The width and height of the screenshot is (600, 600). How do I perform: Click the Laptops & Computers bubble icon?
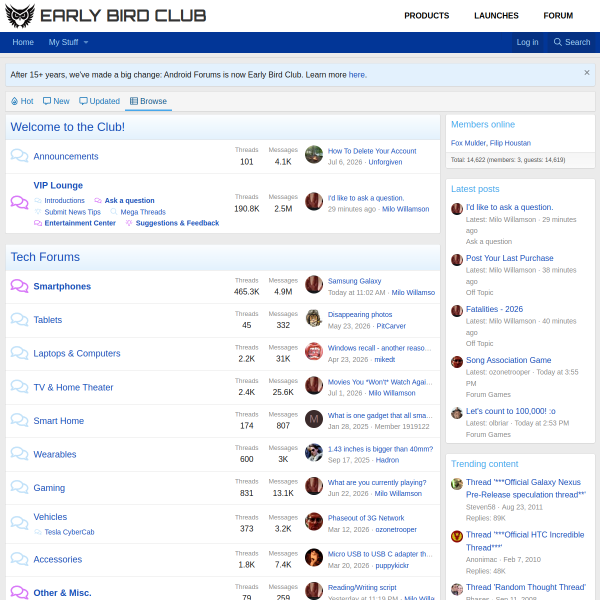pos(19,353)
